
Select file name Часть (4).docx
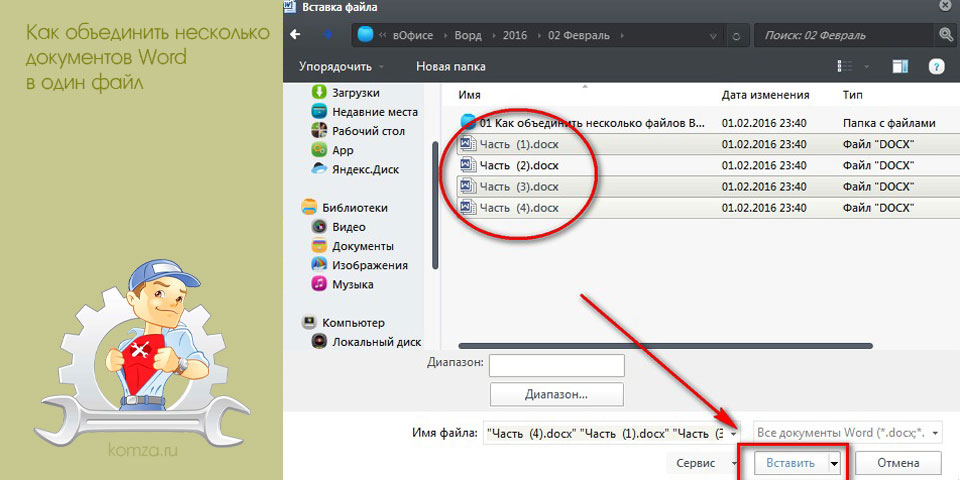(519, 208)
